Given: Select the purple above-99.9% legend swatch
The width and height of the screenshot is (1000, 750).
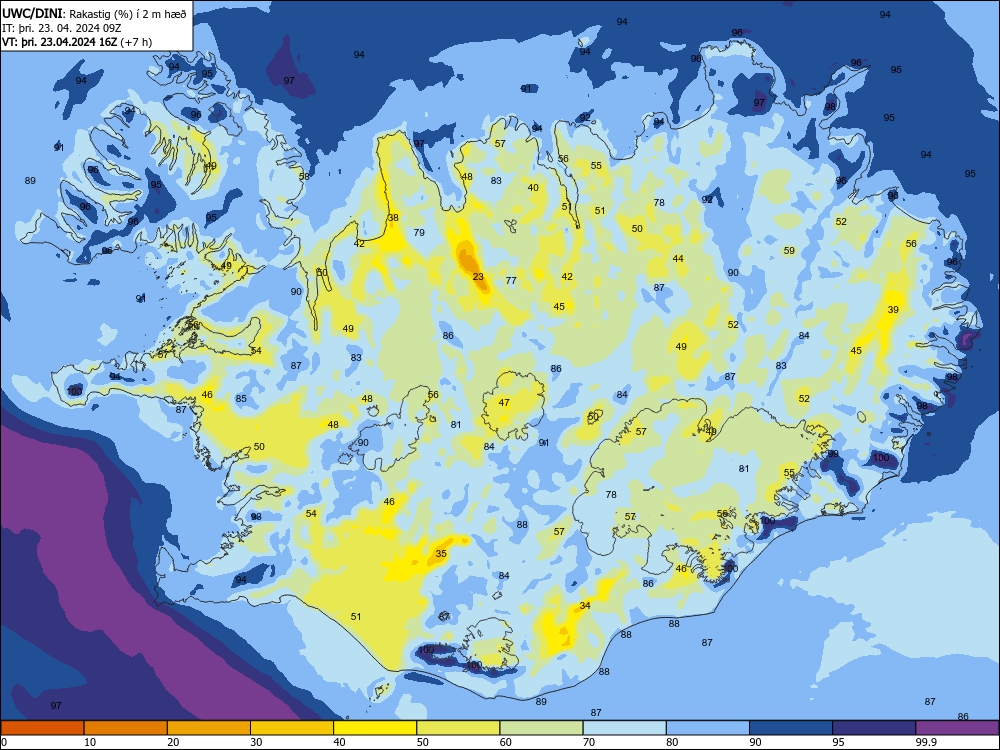Looking at the screenshot, I should pyautogui.click(x=957, y=728).
